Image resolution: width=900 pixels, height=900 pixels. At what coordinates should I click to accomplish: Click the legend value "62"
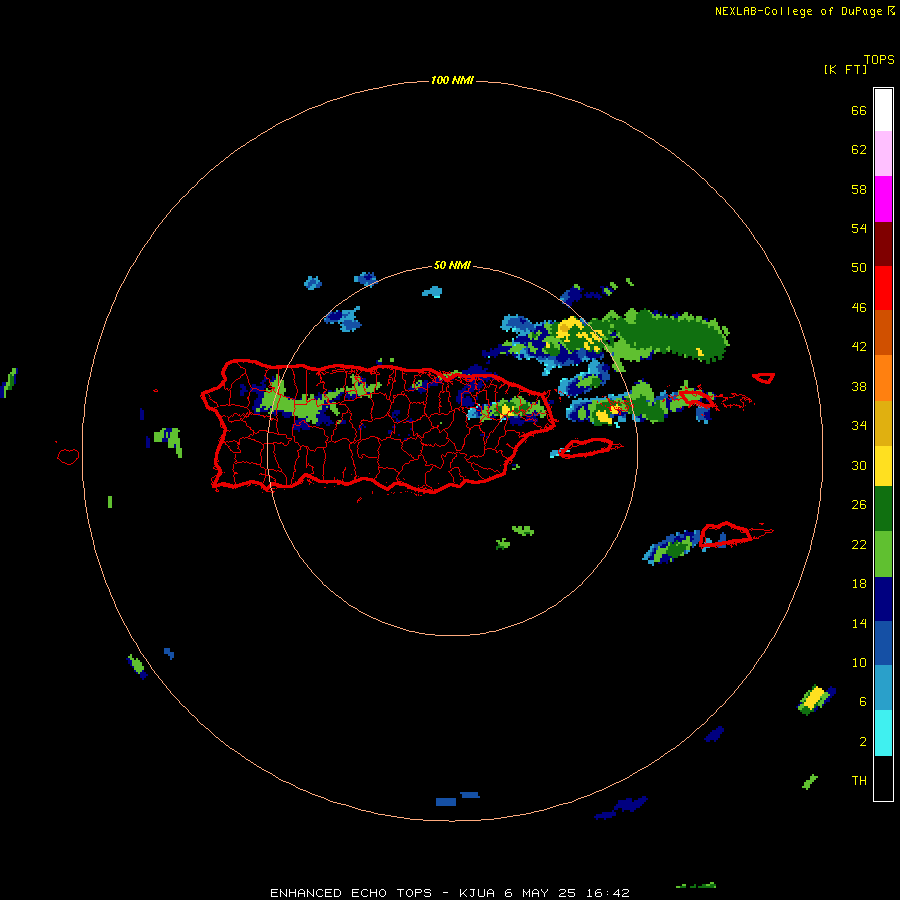(859, 150)
